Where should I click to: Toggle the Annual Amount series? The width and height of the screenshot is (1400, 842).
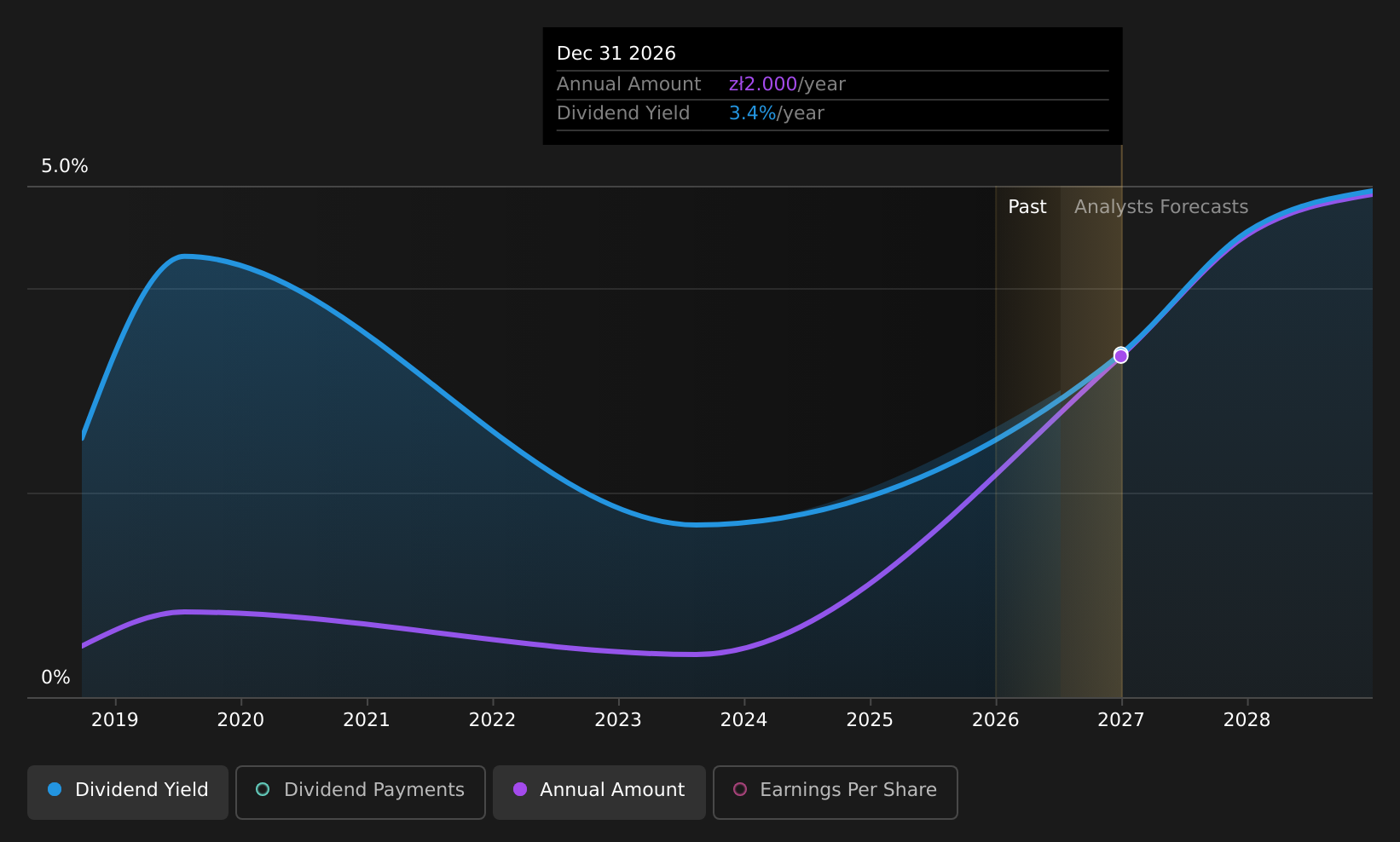599,792
